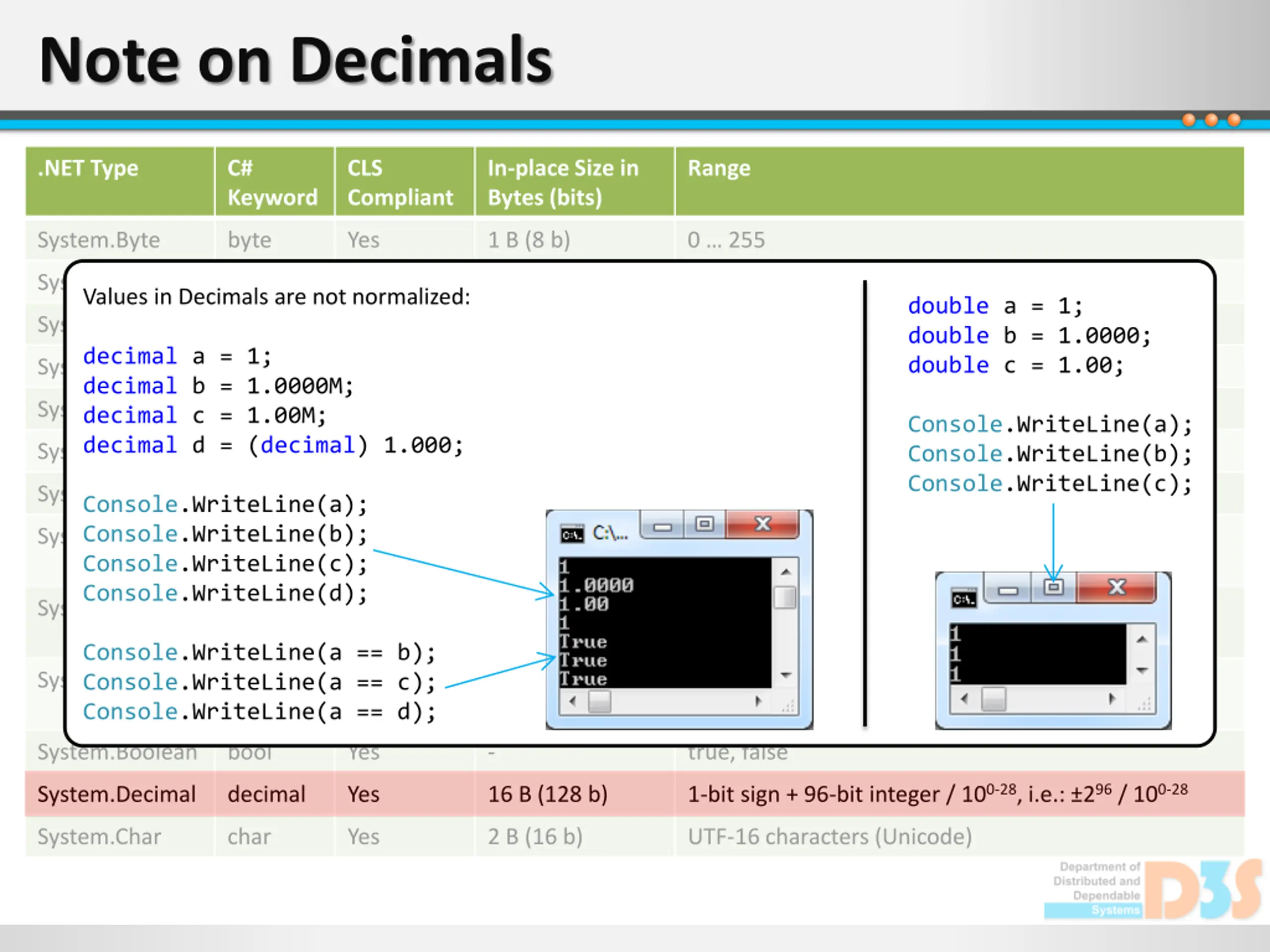Click 'Values in Decimals are not normalized:' text

coord(276,297)
